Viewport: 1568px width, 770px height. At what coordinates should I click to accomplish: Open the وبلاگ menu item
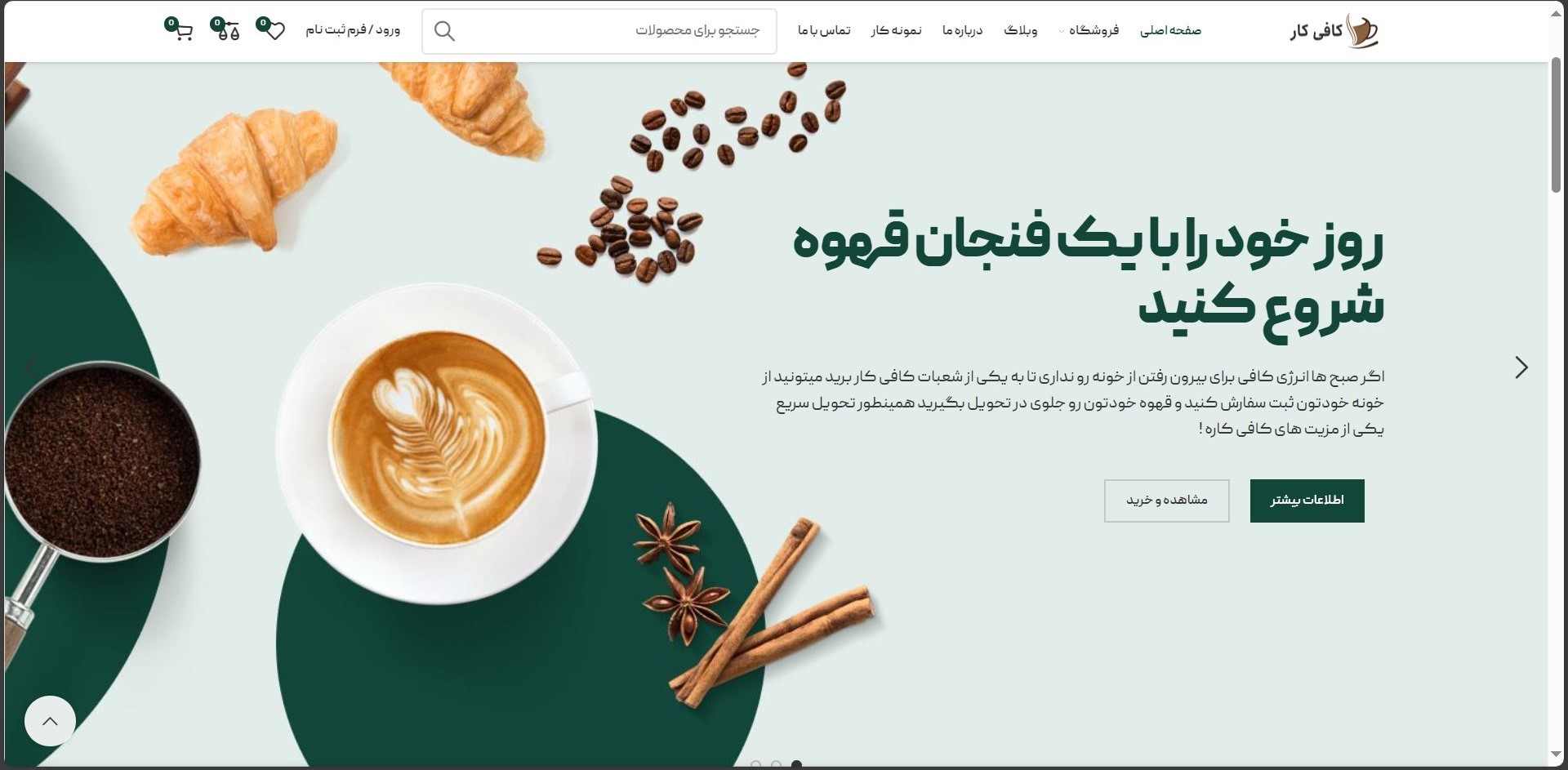coord(1021,31)
